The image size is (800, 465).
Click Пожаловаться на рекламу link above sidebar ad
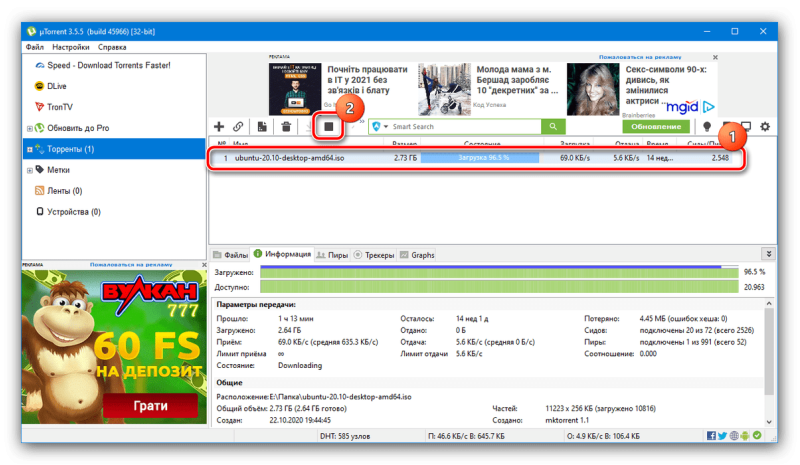[x=131, y=265]
